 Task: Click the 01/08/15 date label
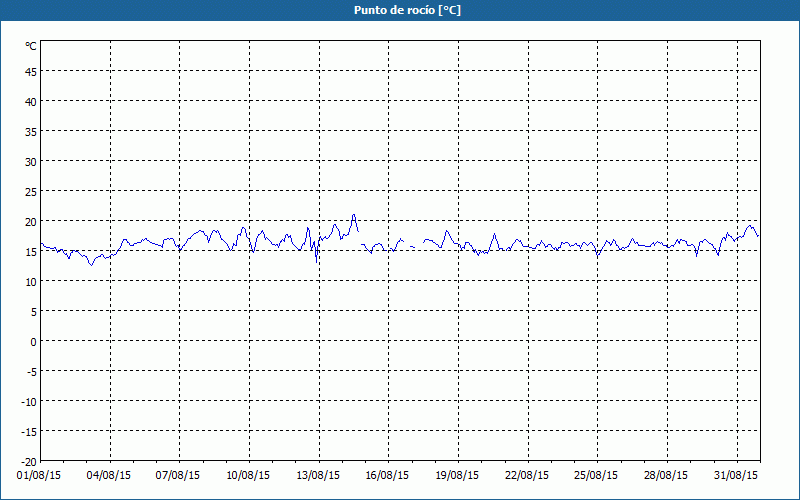[x=39, y=476]
